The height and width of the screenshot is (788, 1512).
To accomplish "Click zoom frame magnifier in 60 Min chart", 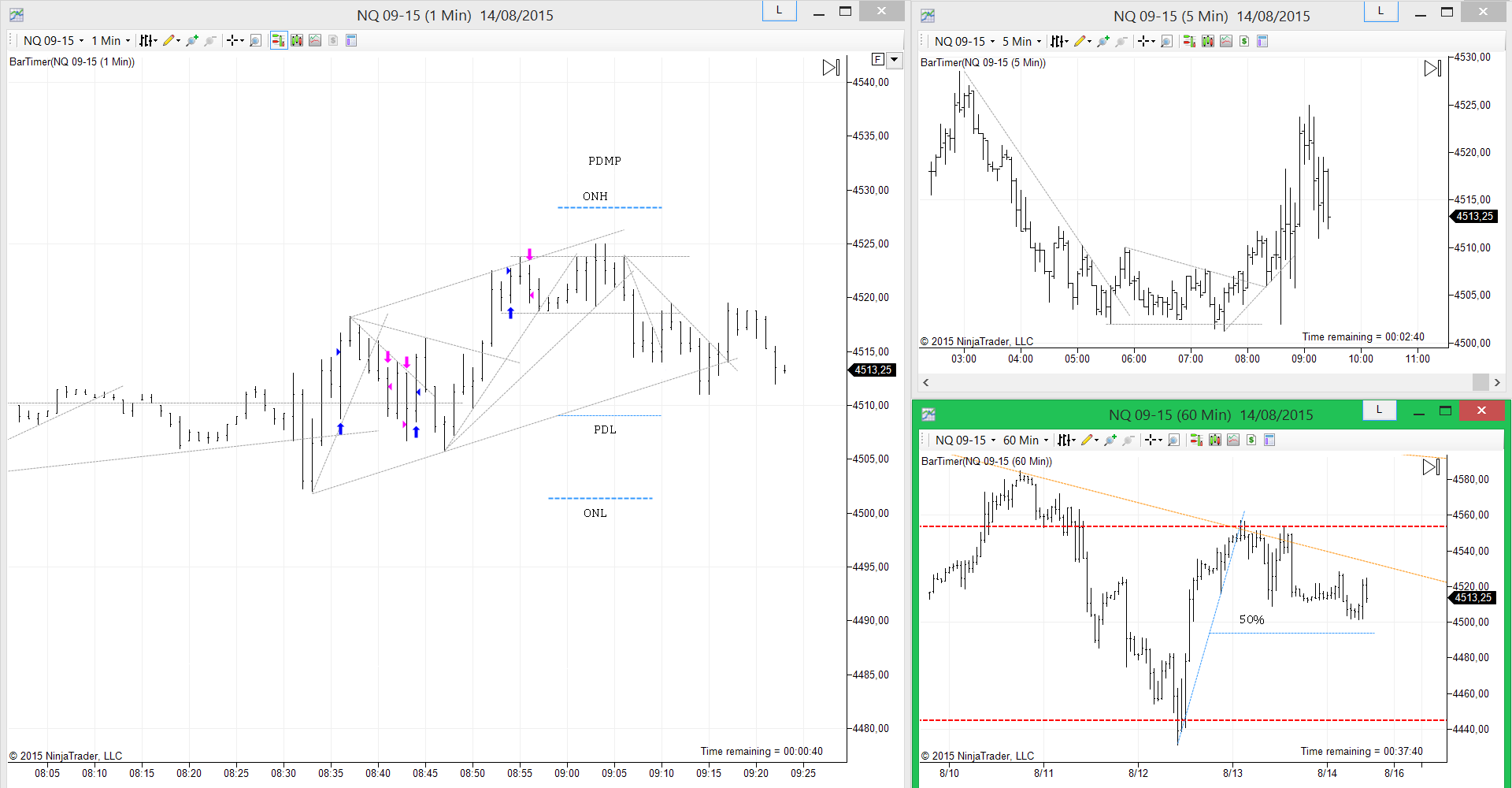I will (x=1173, y=440).
